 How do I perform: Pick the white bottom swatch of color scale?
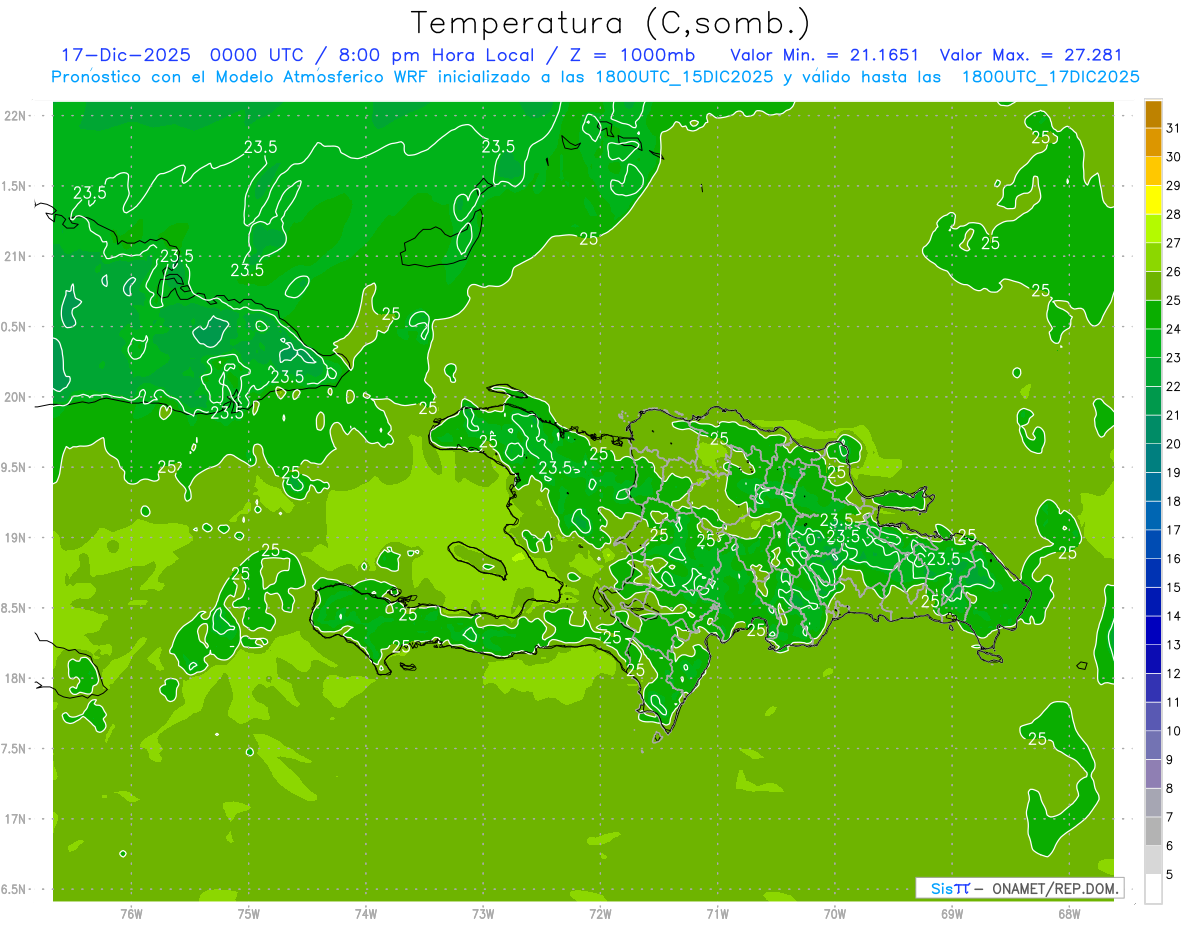[x=1153, y=888]
